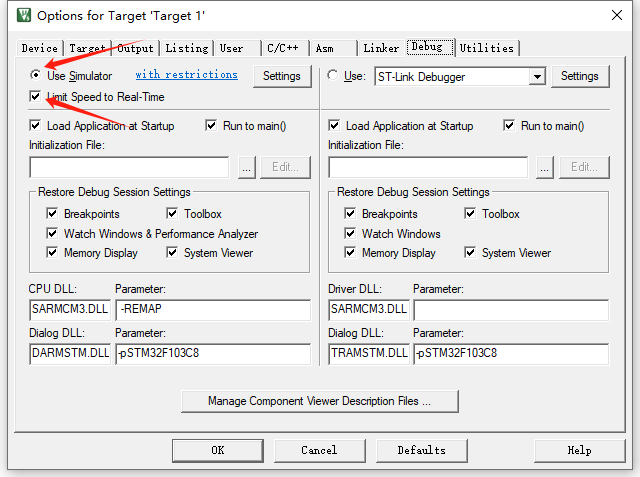Toggle debugger Memory Display checkbox

[350, 253]
